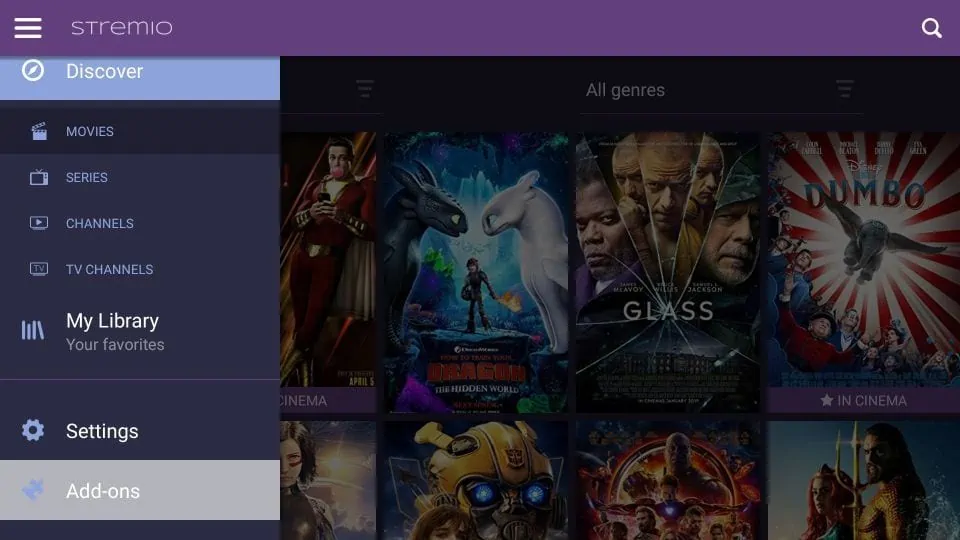The image size is (960, 540).
Task: Click the TV Channels screen icon
Action: (x=39, y=269)
